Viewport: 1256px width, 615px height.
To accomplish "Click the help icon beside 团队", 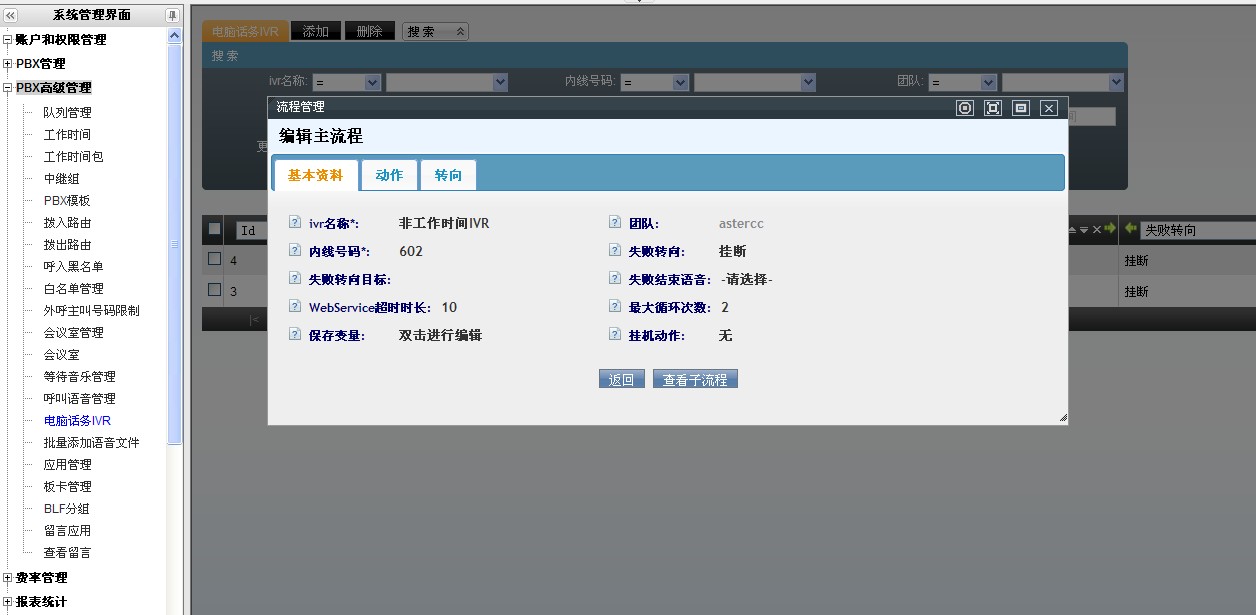I will (x=615, y=223).
